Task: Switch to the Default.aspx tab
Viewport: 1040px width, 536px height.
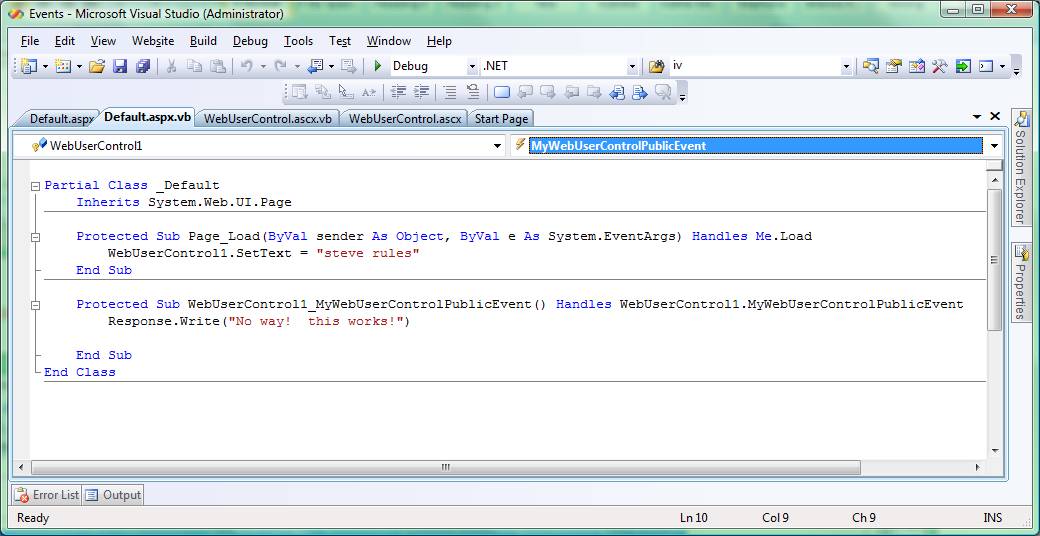Action: [x=61, y=119]
